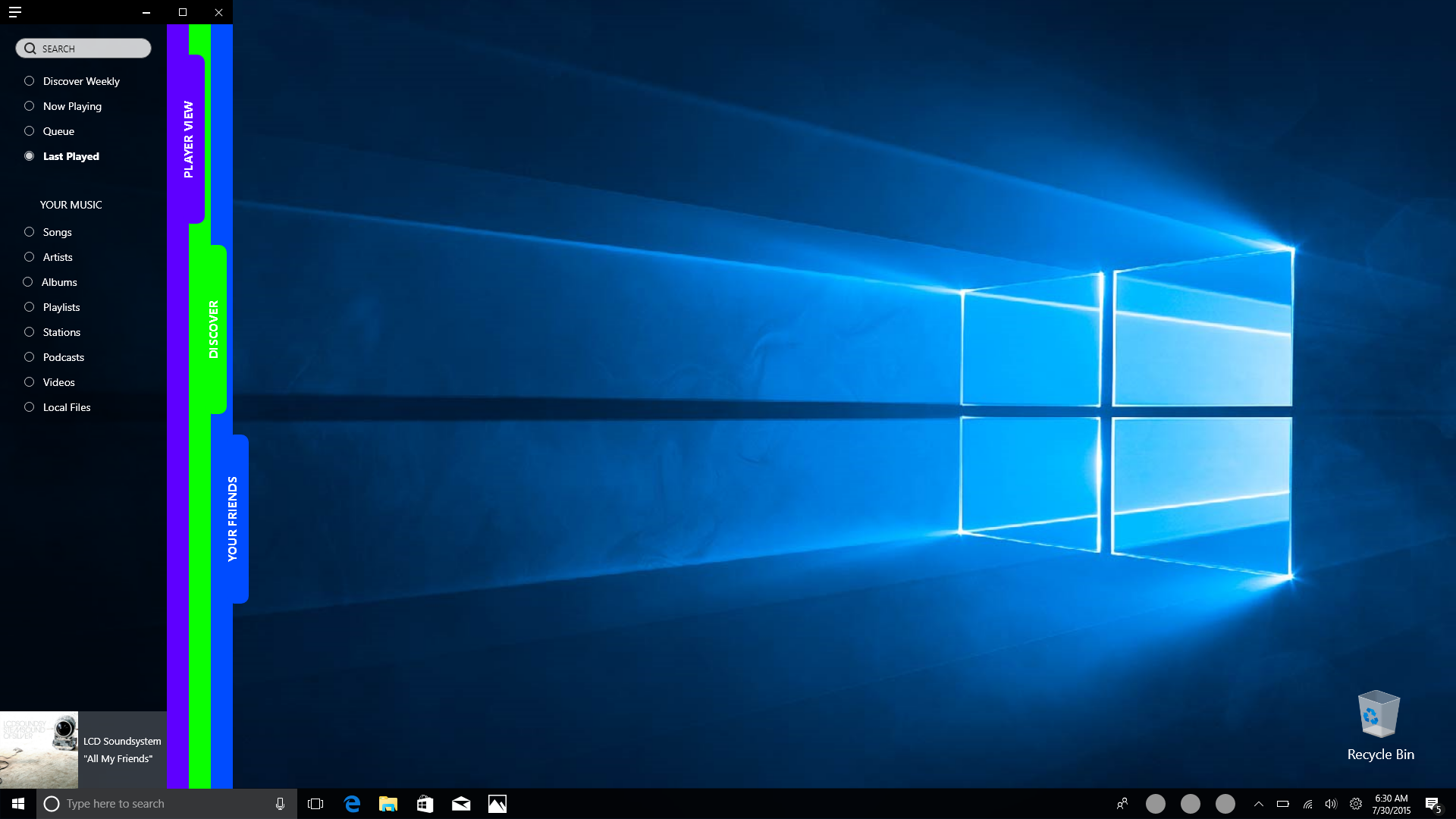Maximize the music player window
This screenshot has width=1456, height=819.
point(183,12)
